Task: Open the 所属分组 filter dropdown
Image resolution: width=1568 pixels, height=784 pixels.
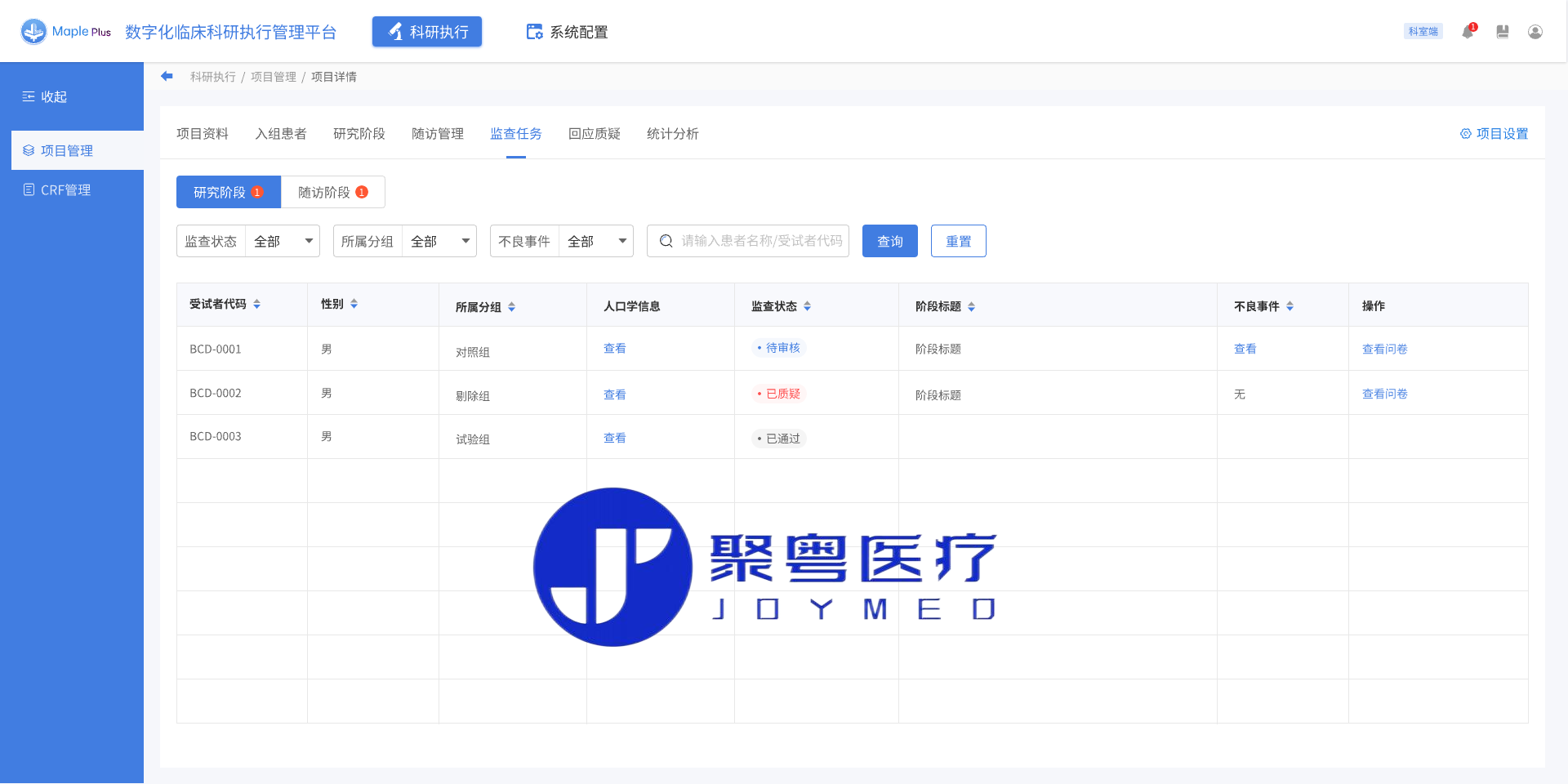Action: [439, 241]
